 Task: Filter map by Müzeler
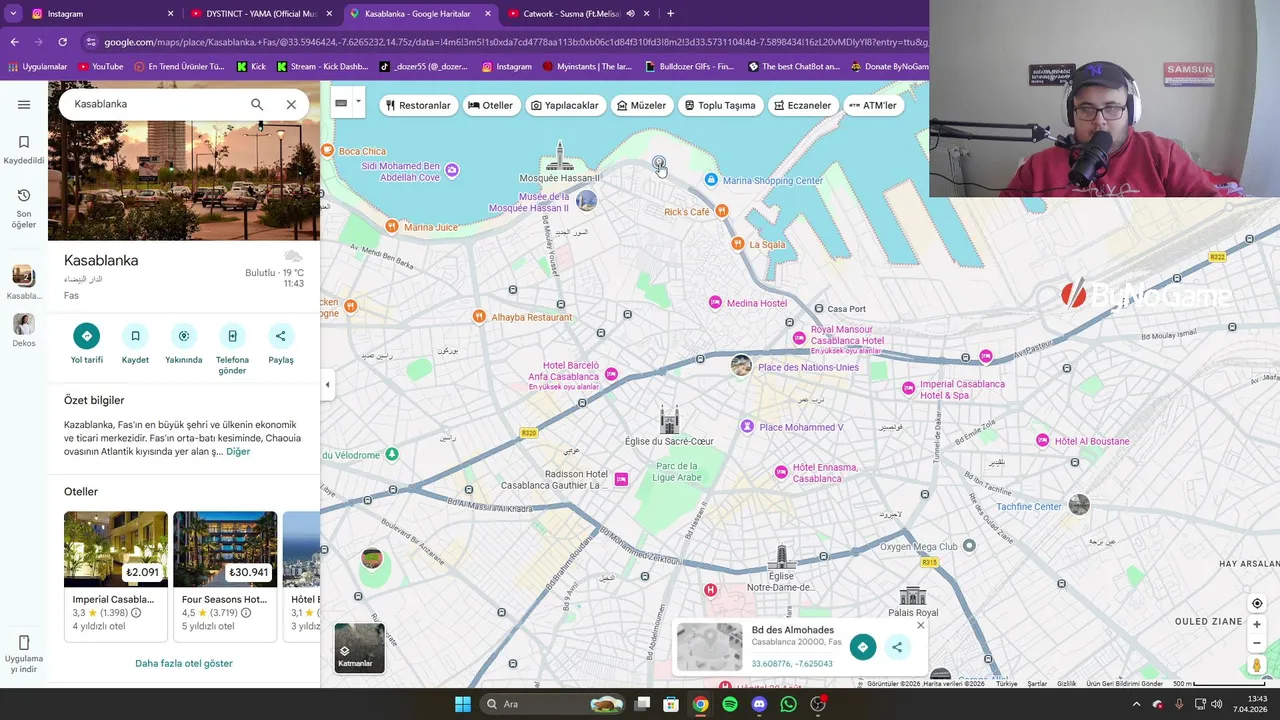point(642,105)
